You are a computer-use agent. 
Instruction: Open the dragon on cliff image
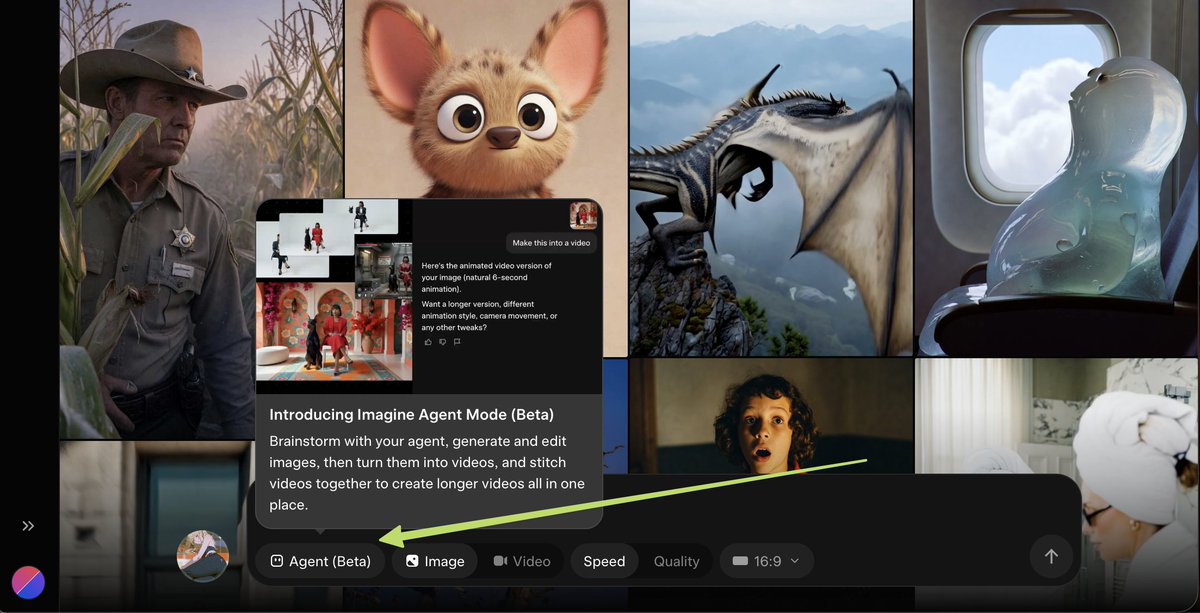(x=771, y=178)
